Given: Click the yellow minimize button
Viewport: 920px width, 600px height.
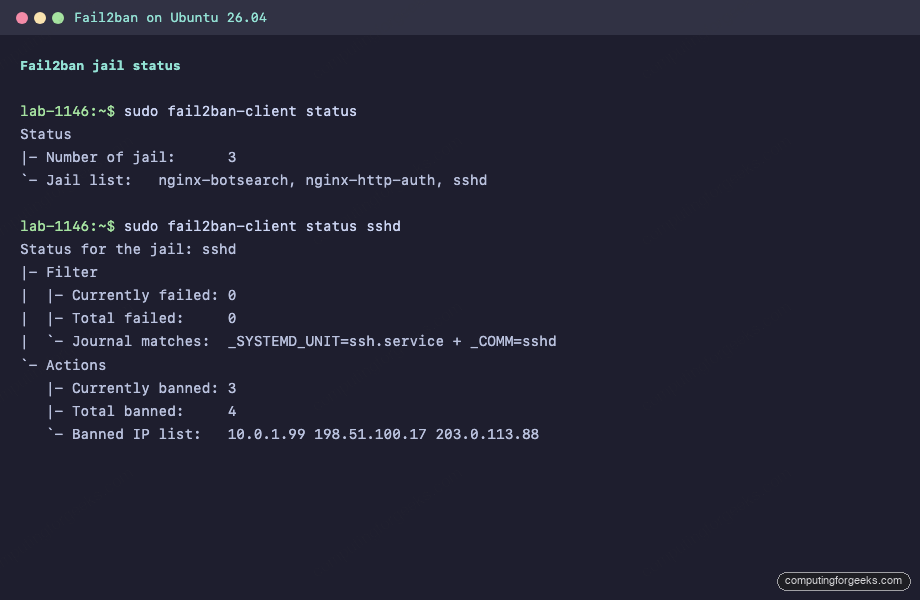Looking at the screenshot, I should (x=38, y=17).
